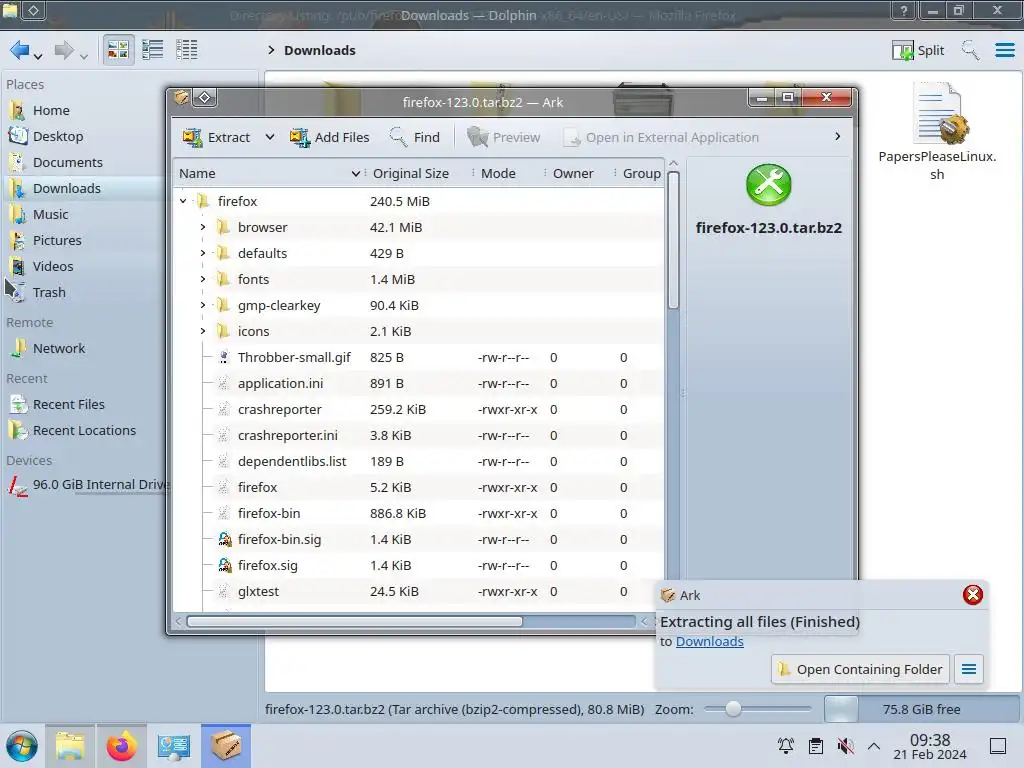Select crashreporter.ini file row
The height and width of the screenshot is (768, 1024).
pyautogui.click(x=419, y=436)
